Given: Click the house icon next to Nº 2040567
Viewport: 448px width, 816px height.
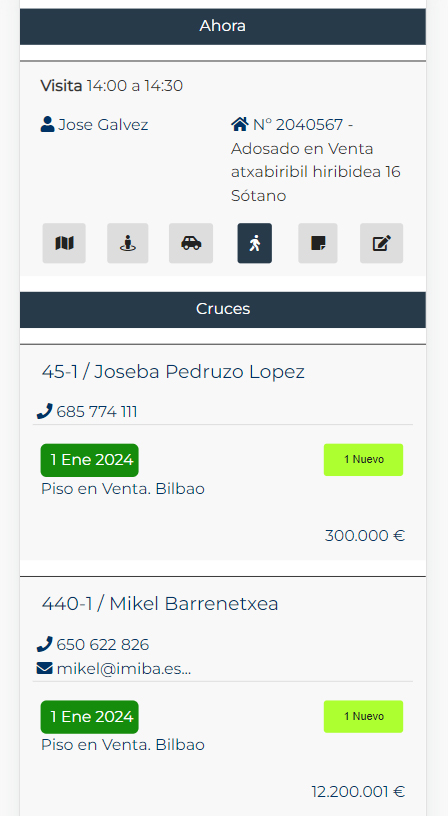Looking at the screenshot, I should pos(239,124).
